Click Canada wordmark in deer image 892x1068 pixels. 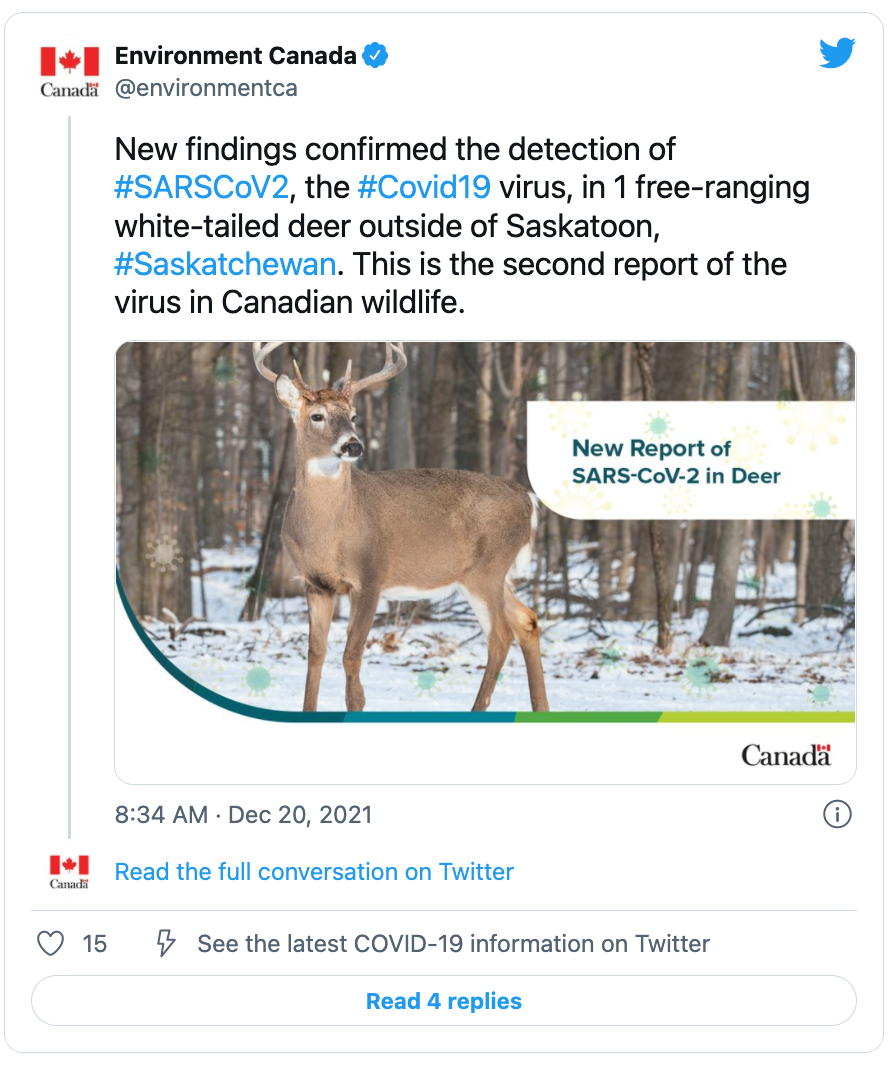(x=786, y=755)
